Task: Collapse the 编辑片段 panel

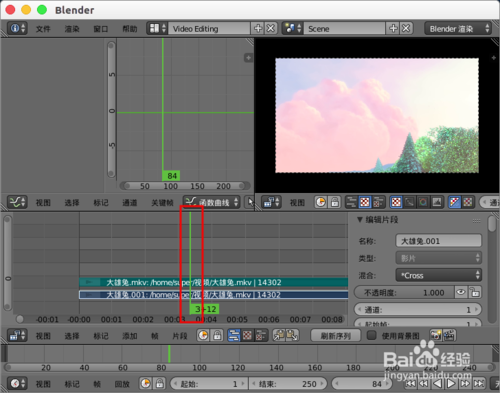Action: click(x=360, y=220)
